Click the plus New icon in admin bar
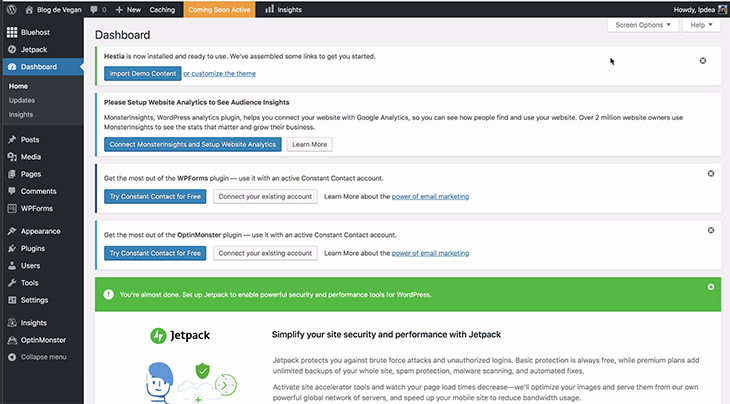Viewport: 730px width, 404px height. coord(119,9)
